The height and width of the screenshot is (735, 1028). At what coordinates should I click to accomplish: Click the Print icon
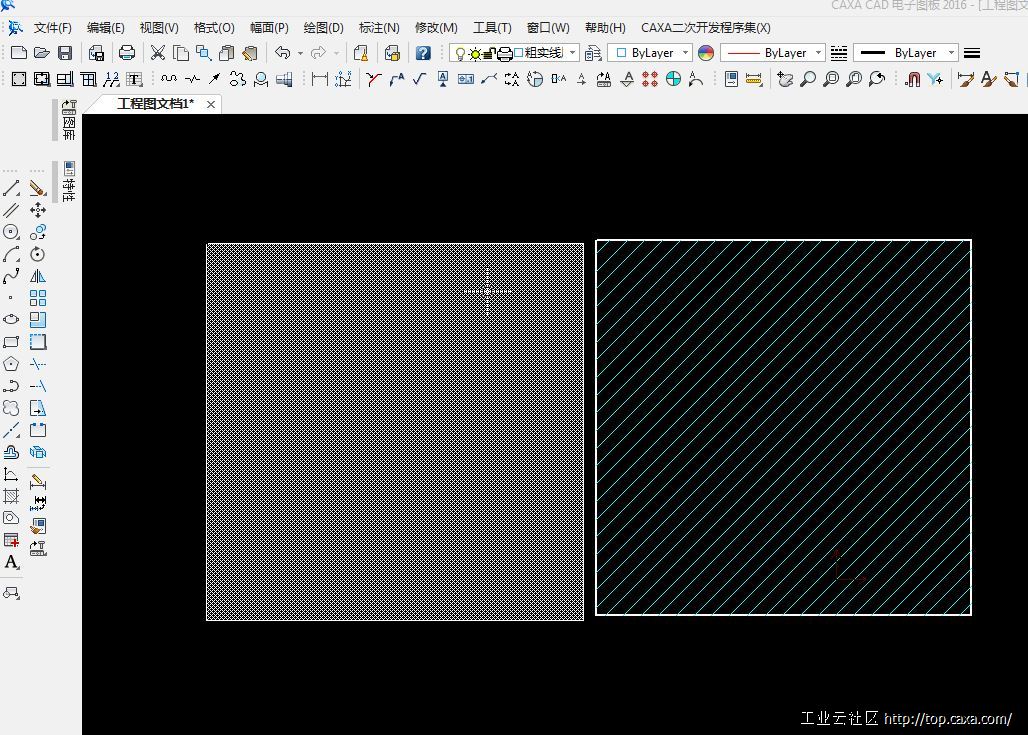click(127, 53)
